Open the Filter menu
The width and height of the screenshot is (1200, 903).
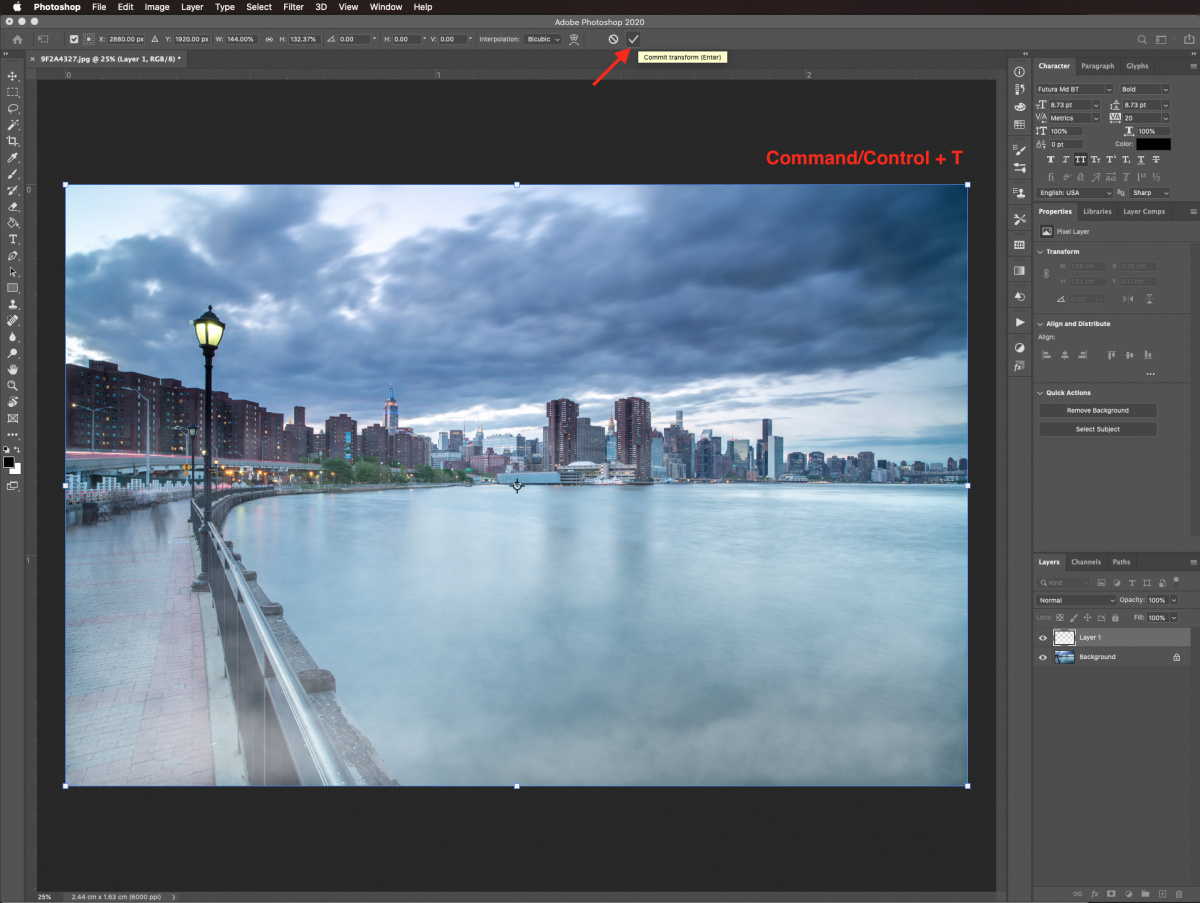coord(293,7)
